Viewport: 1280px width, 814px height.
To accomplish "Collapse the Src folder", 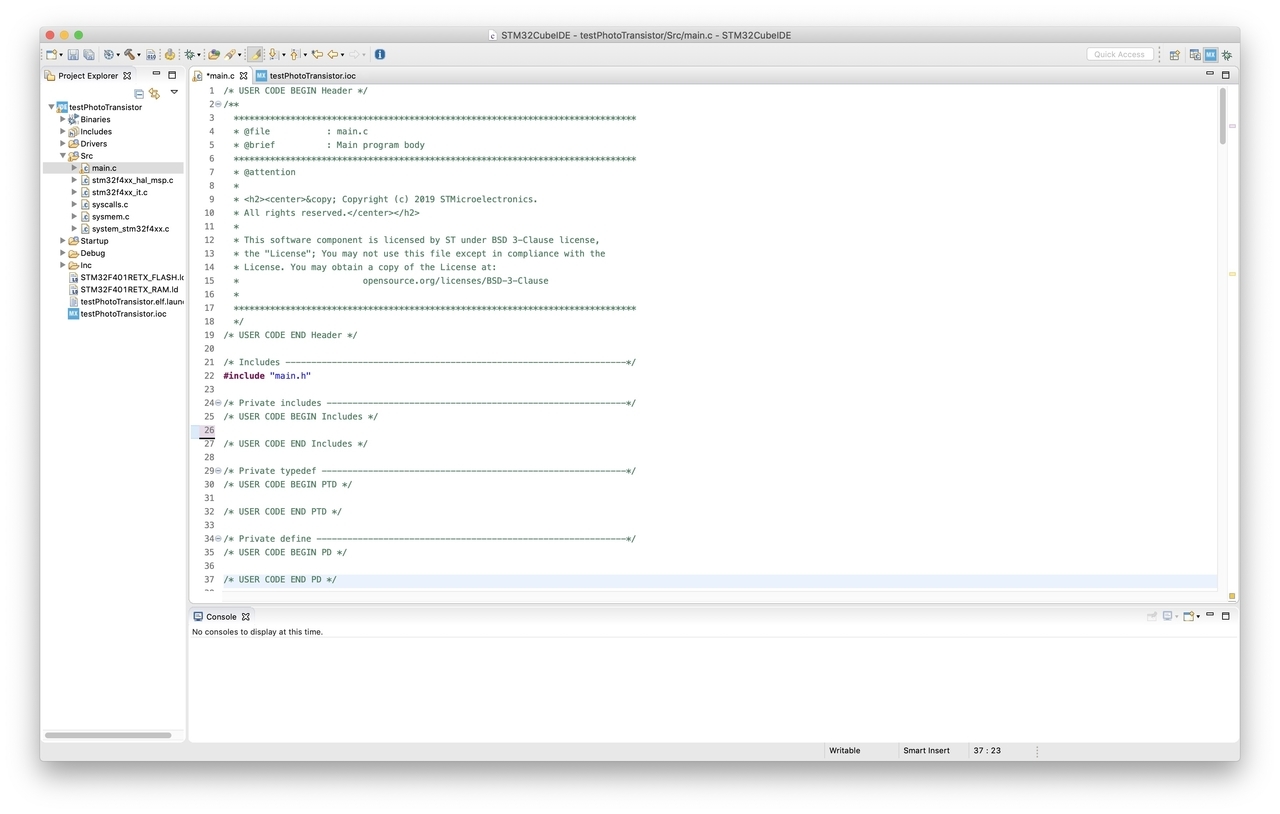I will [x=62, y=156].
